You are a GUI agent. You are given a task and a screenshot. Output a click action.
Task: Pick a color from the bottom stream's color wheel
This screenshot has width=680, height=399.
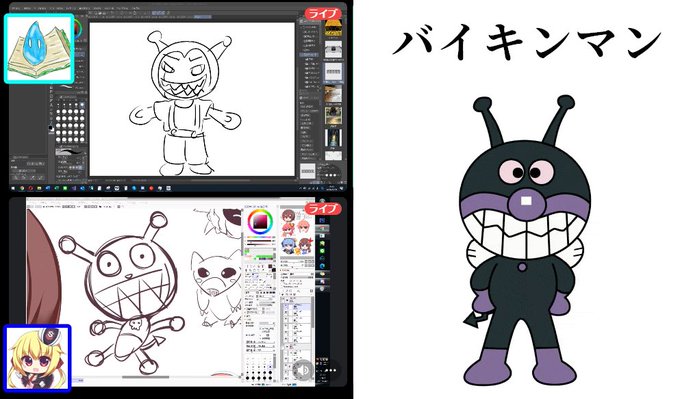[259, 222]
